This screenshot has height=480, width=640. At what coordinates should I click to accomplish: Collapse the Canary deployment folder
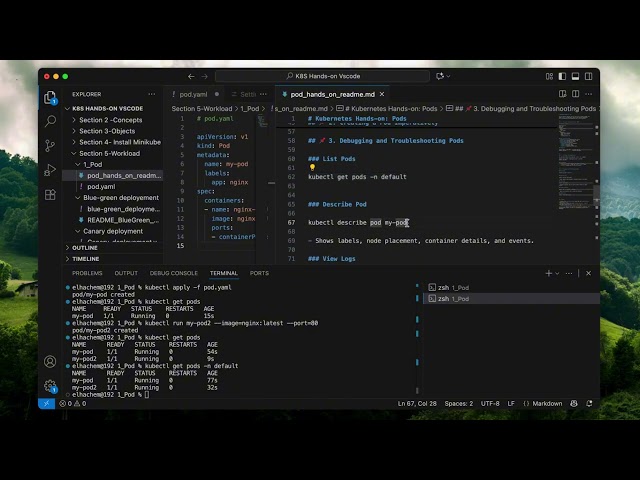[112, 231]
